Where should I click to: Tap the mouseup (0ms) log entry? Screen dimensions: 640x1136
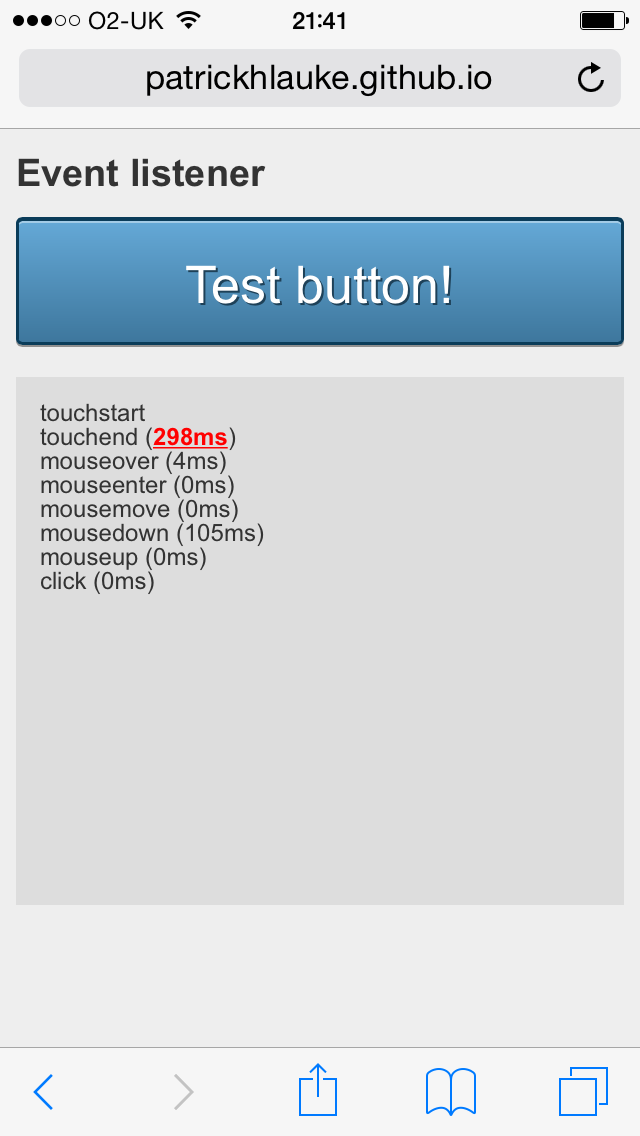(123, 557)
